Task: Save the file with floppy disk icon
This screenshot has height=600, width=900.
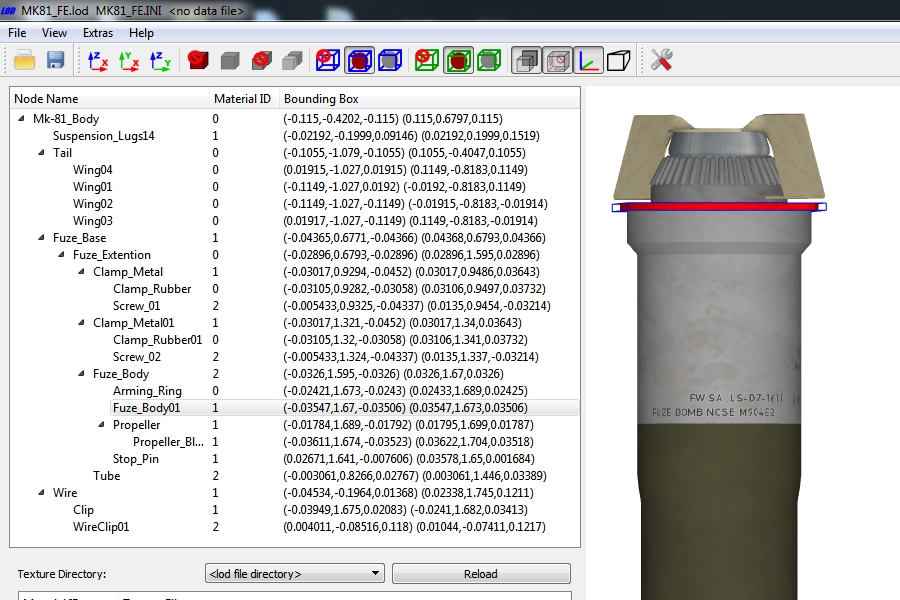Action: click(x=55, y=60)
